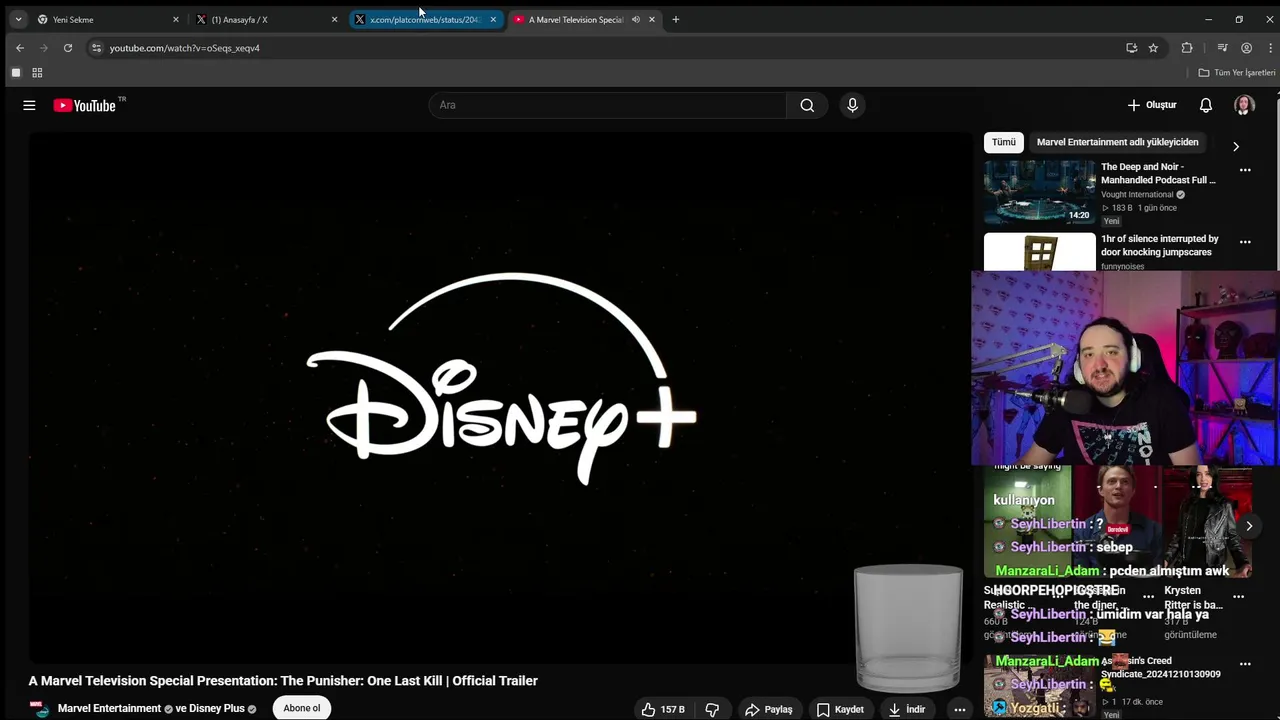
Task: Click the install app icon in address bar
Action: coord(1131,48)
